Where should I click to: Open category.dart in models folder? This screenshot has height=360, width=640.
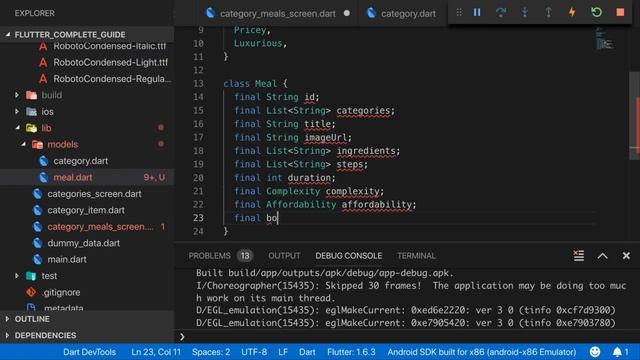(x=80, y=161)
